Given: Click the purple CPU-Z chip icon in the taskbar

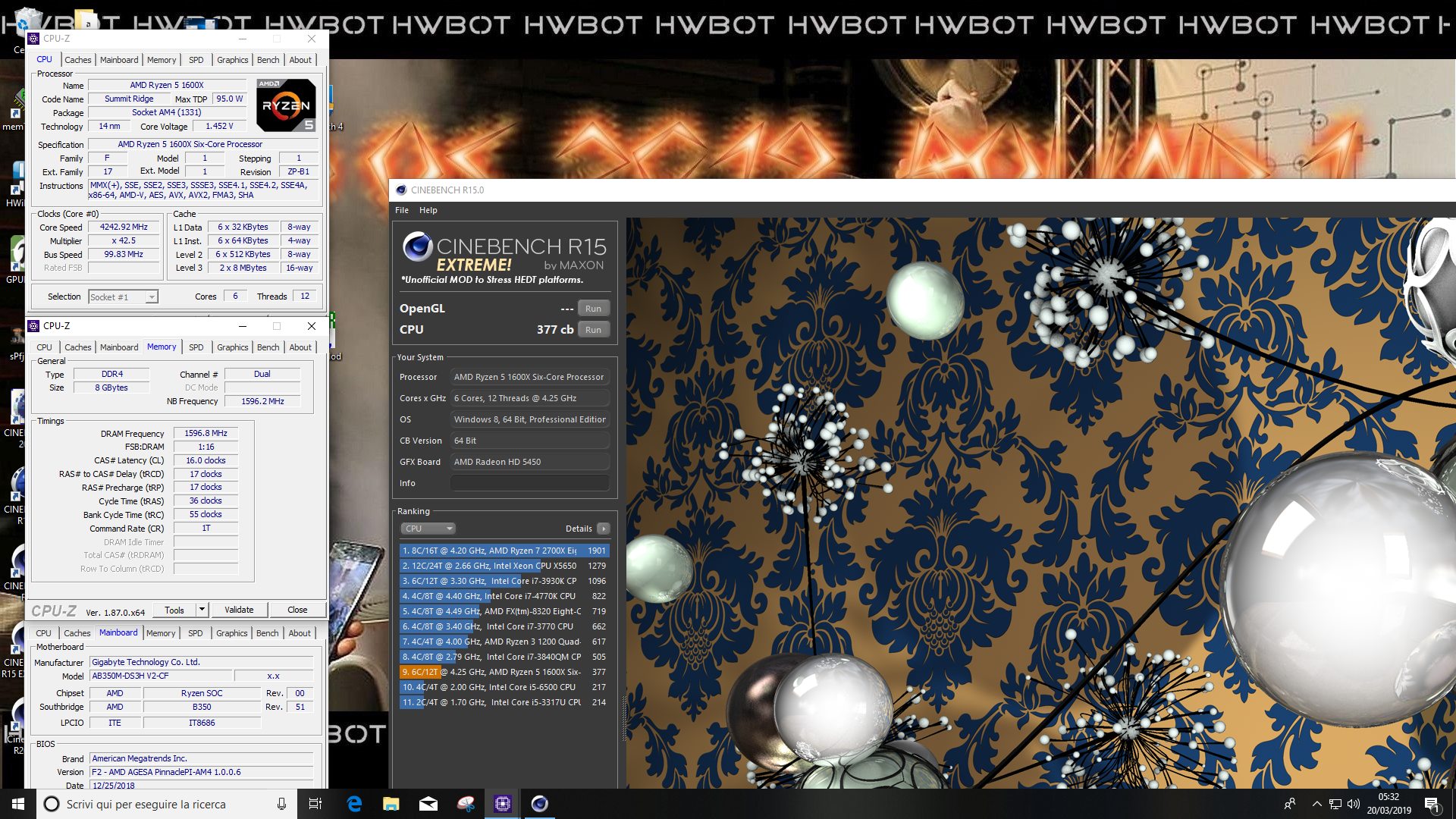Looking at the screenshot, I should click(502, 804).
